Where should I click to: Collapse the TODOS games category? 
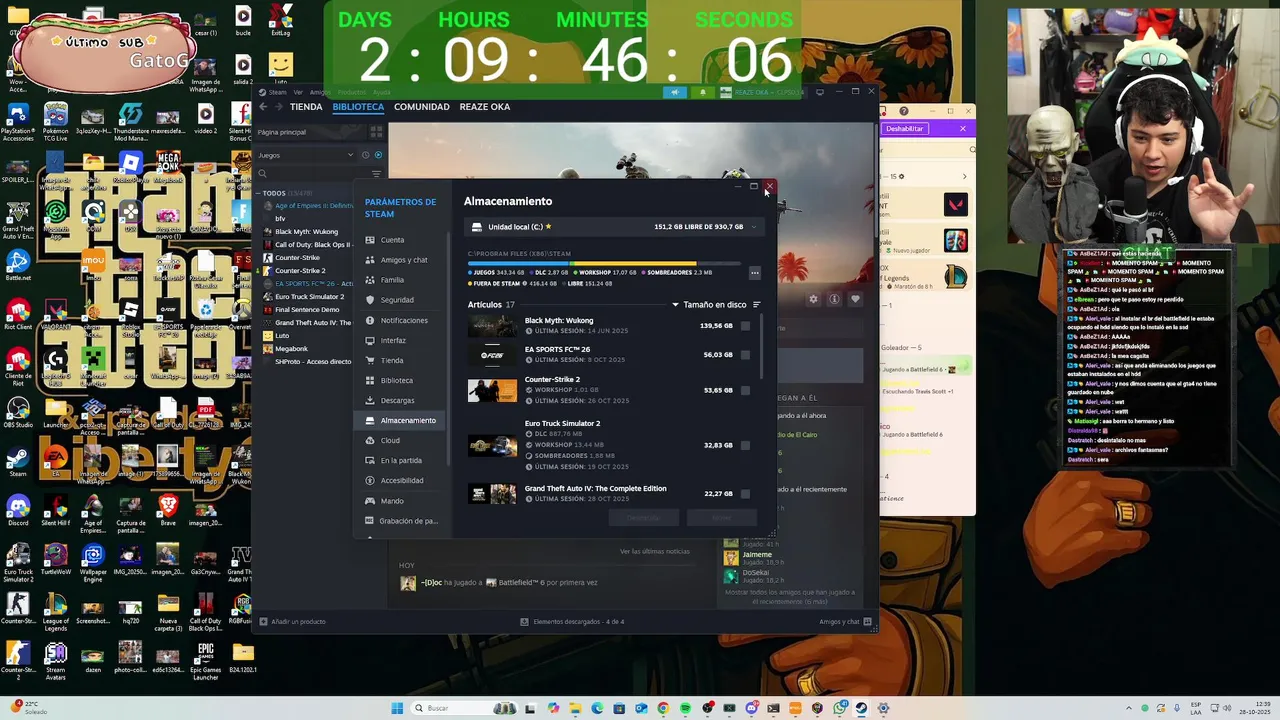(259, 193)
